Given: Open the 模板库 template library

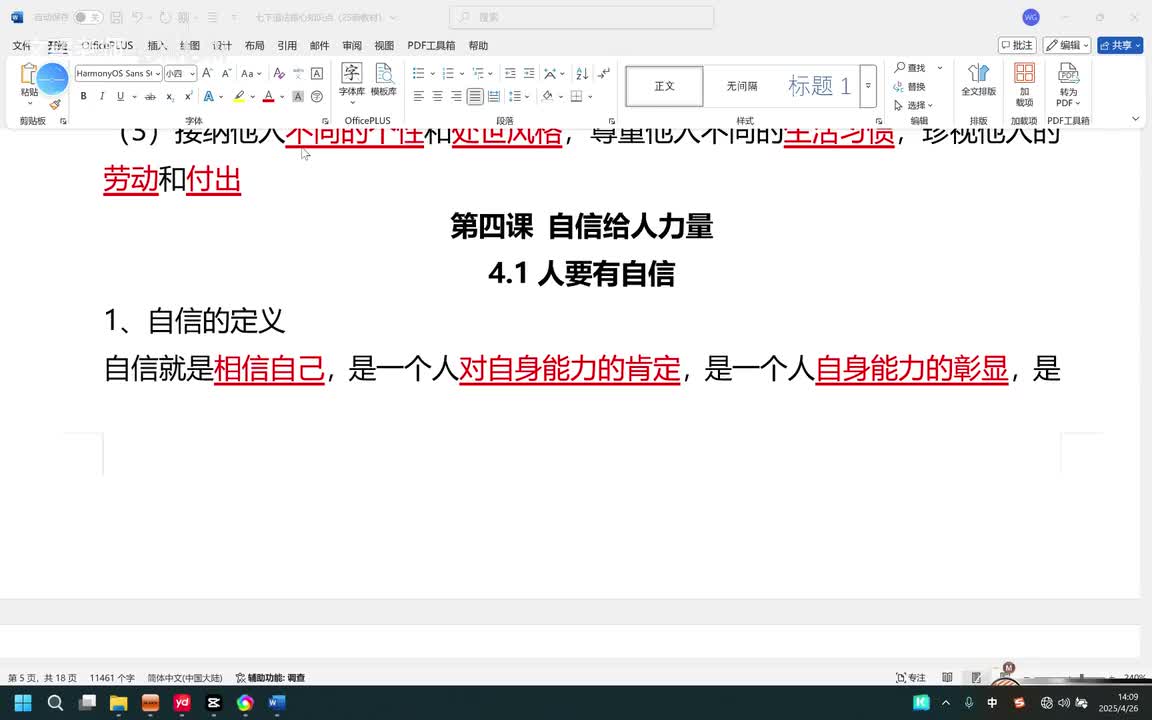Looking at the screenshot, I should pos(384,79).
